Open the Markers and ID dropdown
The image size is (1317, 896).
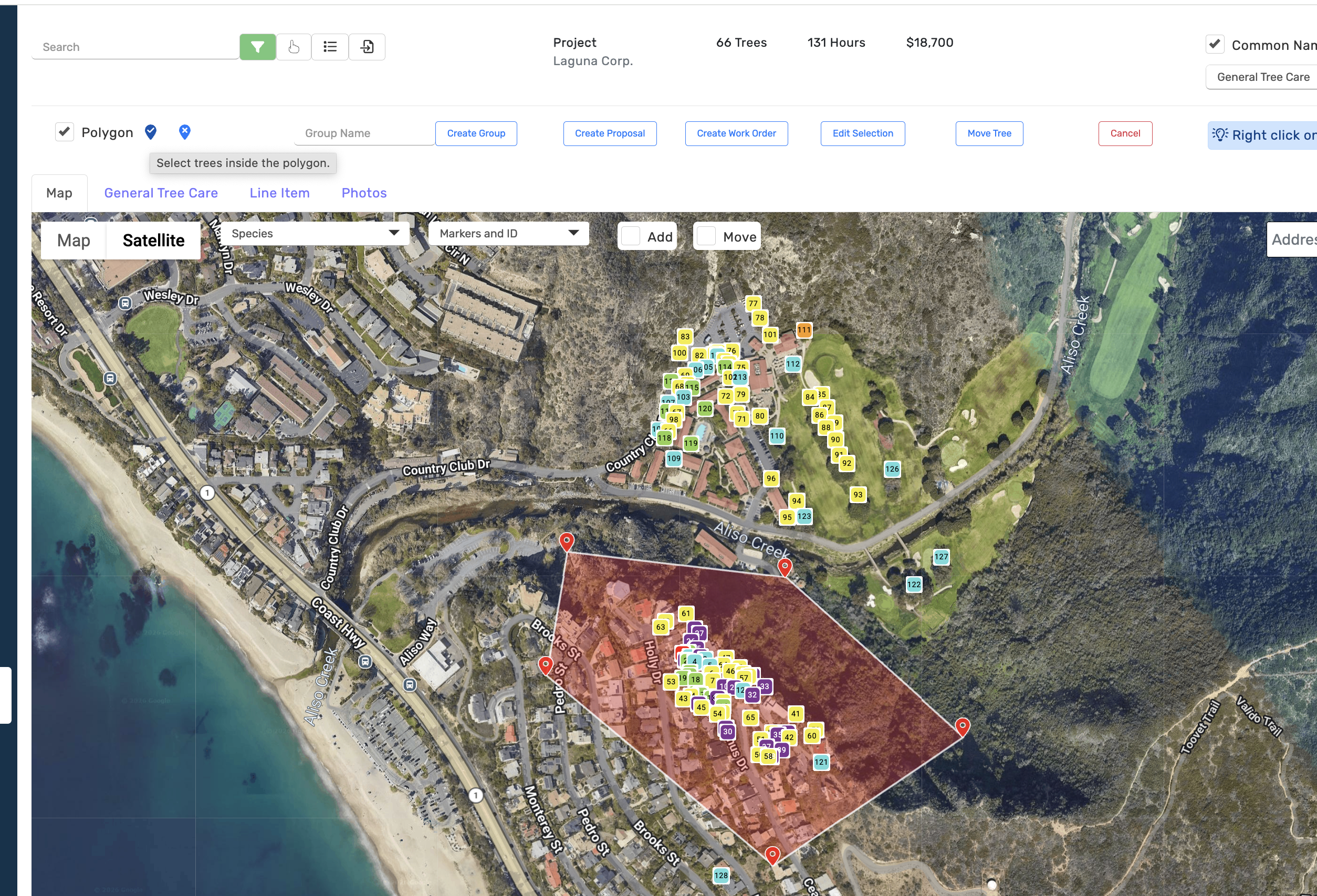508,234
